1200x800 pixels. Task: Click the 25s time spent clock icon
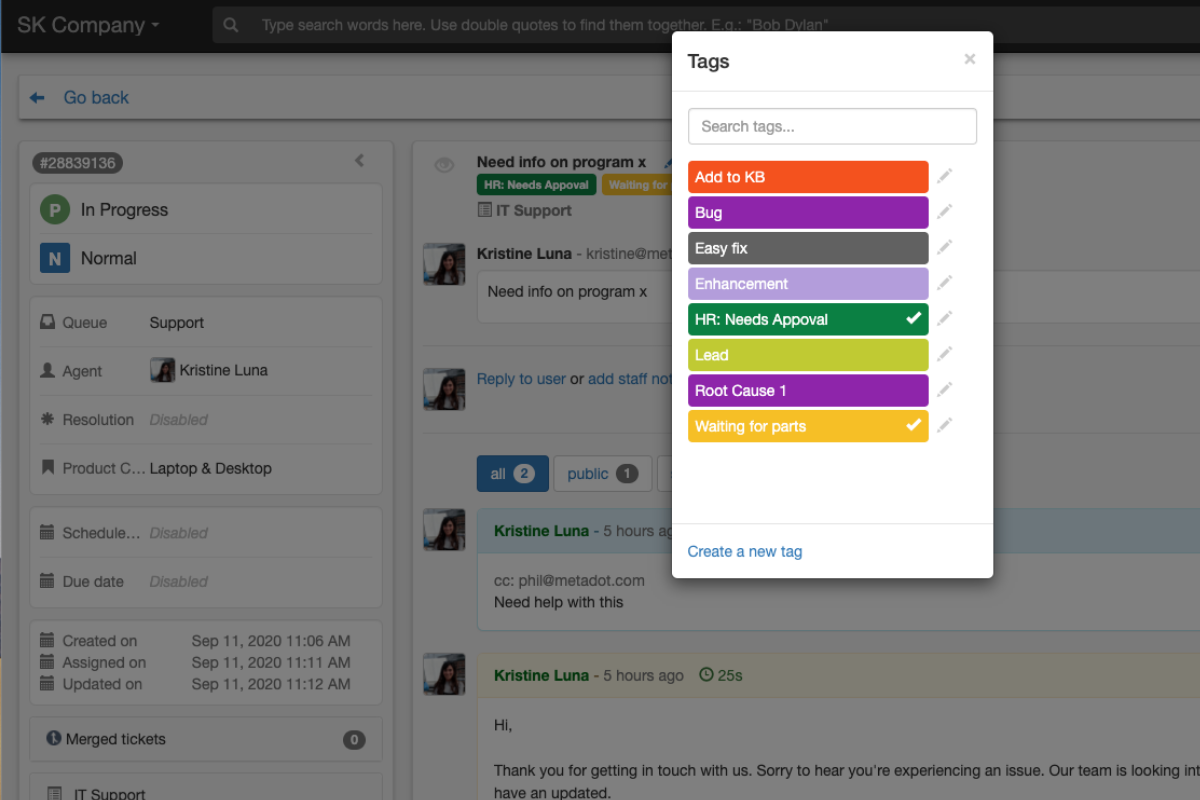pos(706,675)
